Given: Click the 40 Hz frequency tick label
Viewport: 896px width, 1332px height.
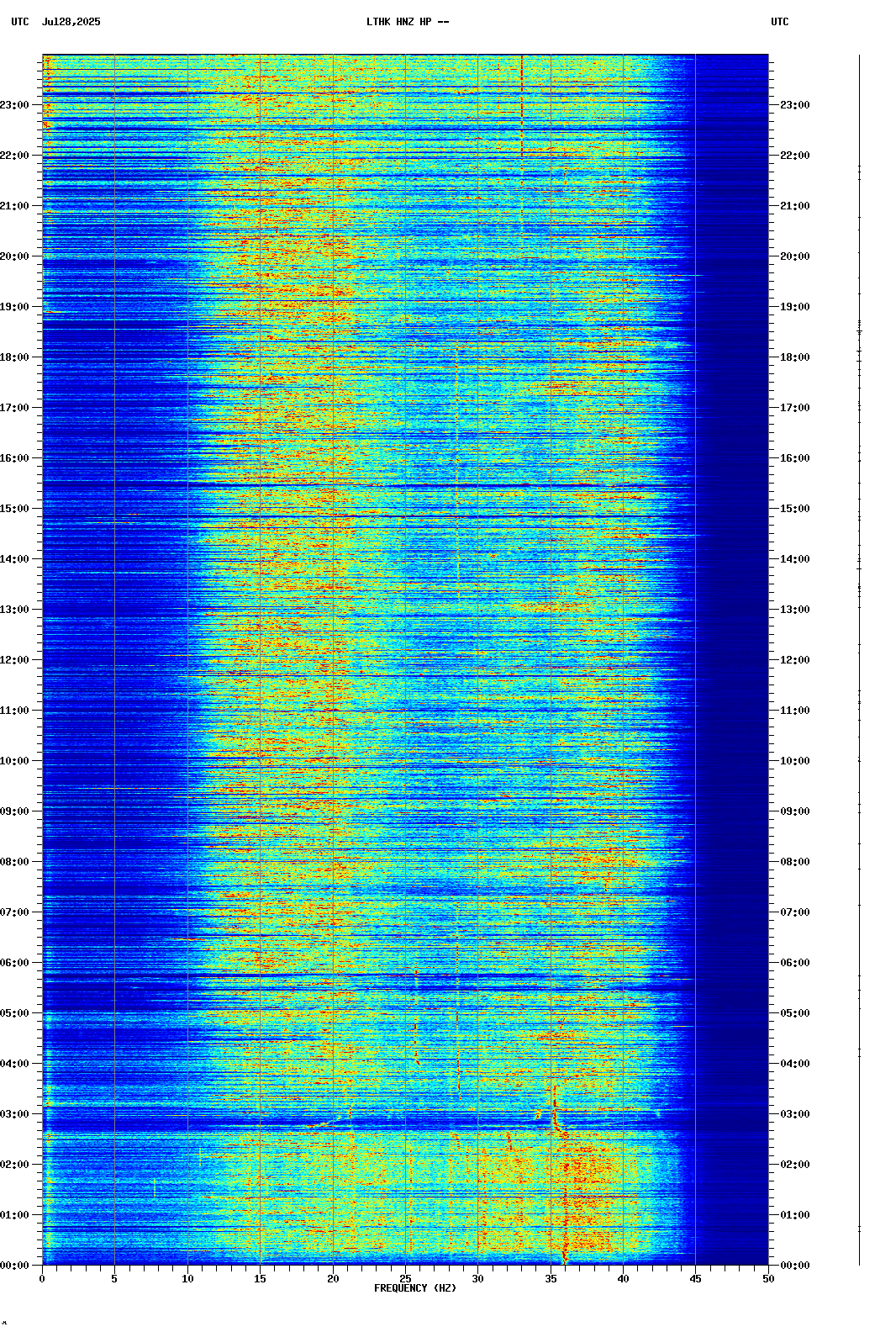Looking at the screenshot, I should [x=623, y=1279].
